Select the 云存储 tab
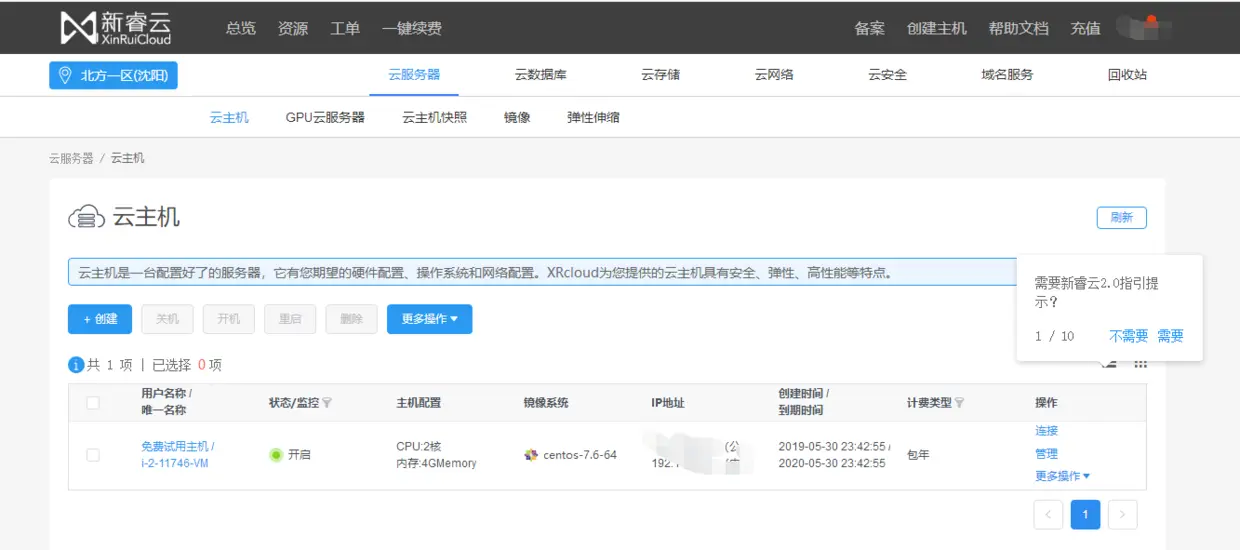The width and height of the screenshot is (1240, 550). [x=660, y=74]
